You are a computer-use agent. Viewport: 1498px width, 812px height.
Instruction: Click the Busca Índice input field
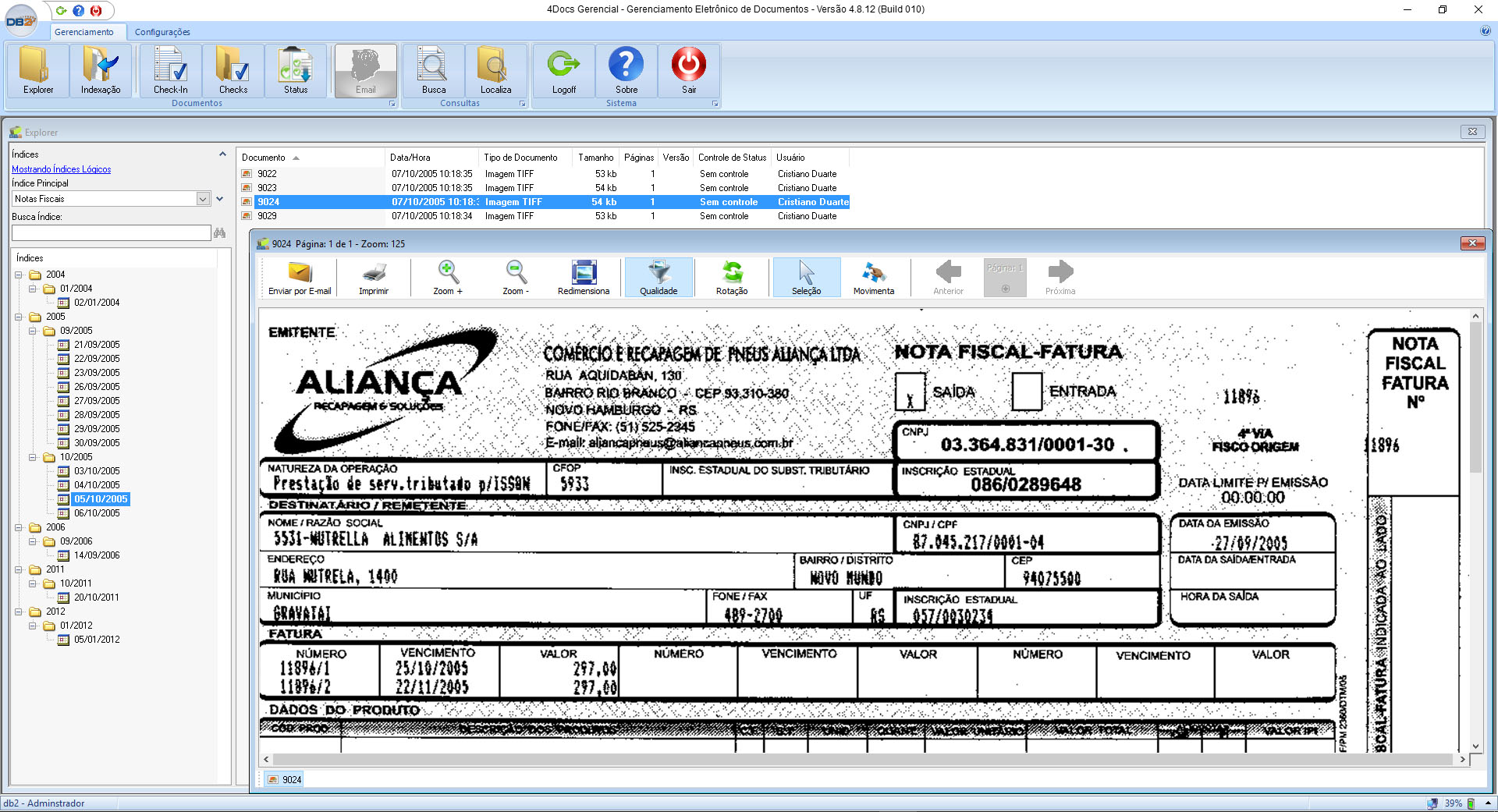(111, 232)
